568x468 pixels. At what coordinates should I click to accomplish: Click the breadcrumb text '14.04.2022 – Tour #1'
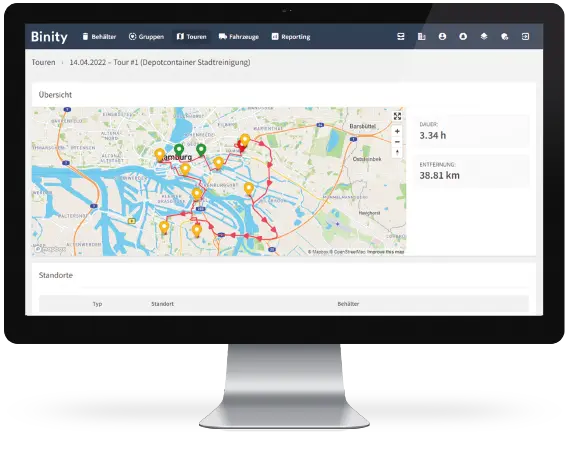pos(103,62)
